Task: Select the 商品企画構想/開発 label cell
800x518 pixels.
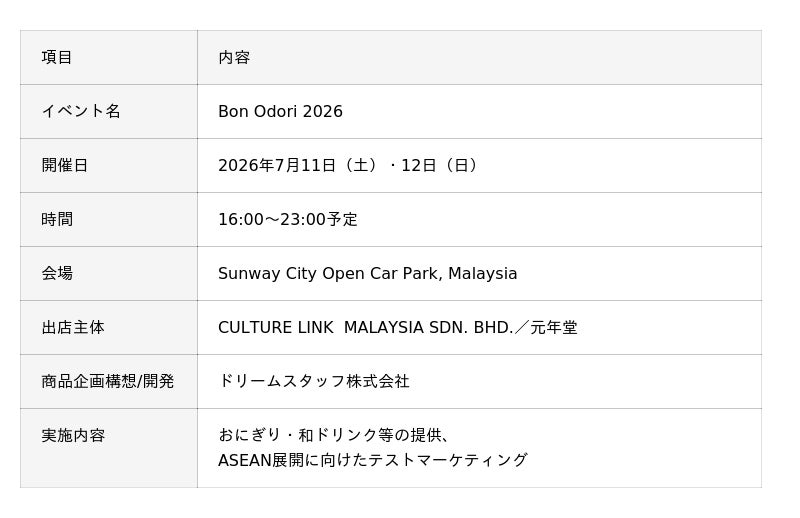Action: coord(109,381)
